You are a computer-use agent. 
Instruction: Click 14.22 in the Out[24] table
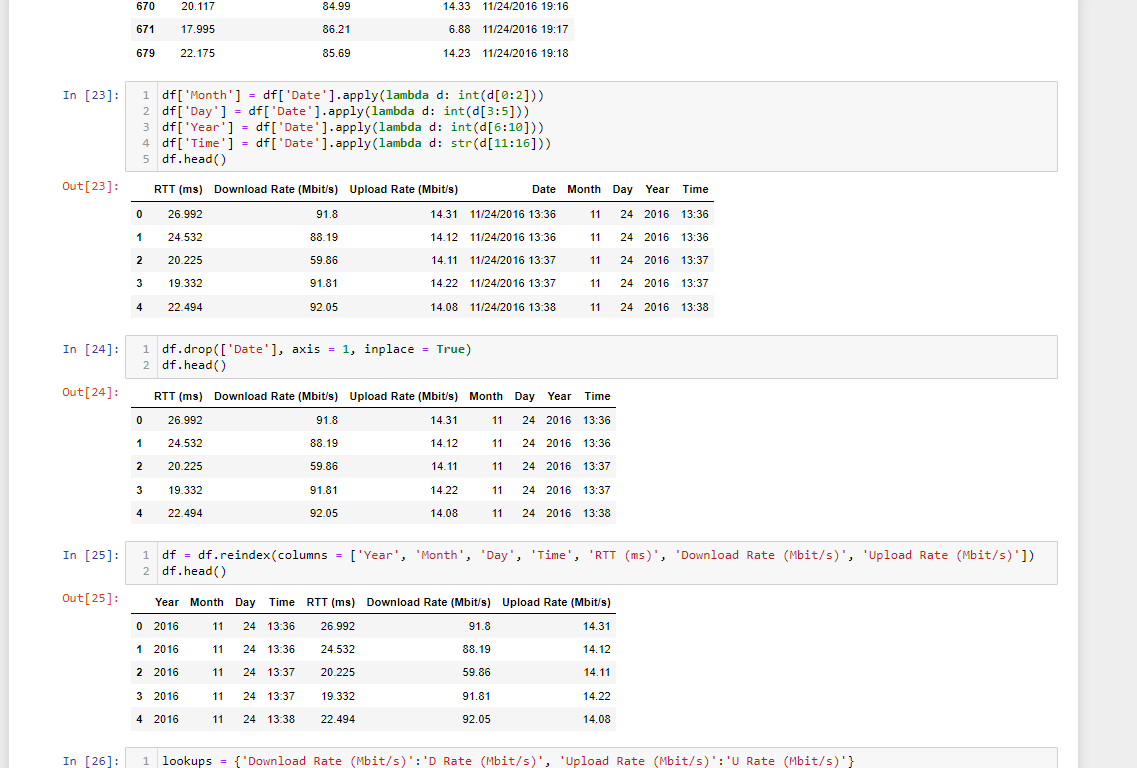coord(445,490)
